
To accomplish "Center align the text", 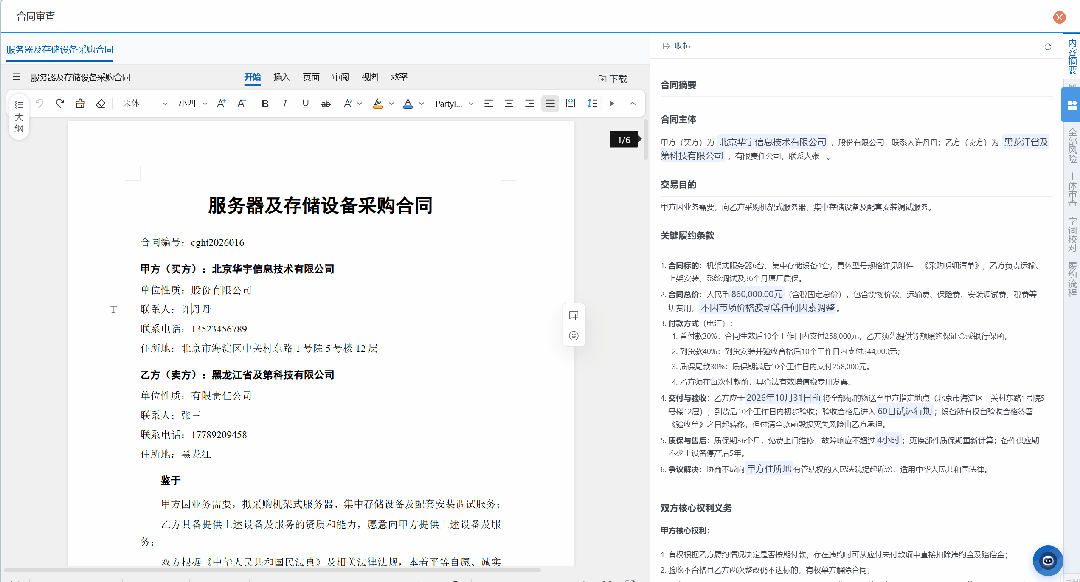I will (509, 103).
